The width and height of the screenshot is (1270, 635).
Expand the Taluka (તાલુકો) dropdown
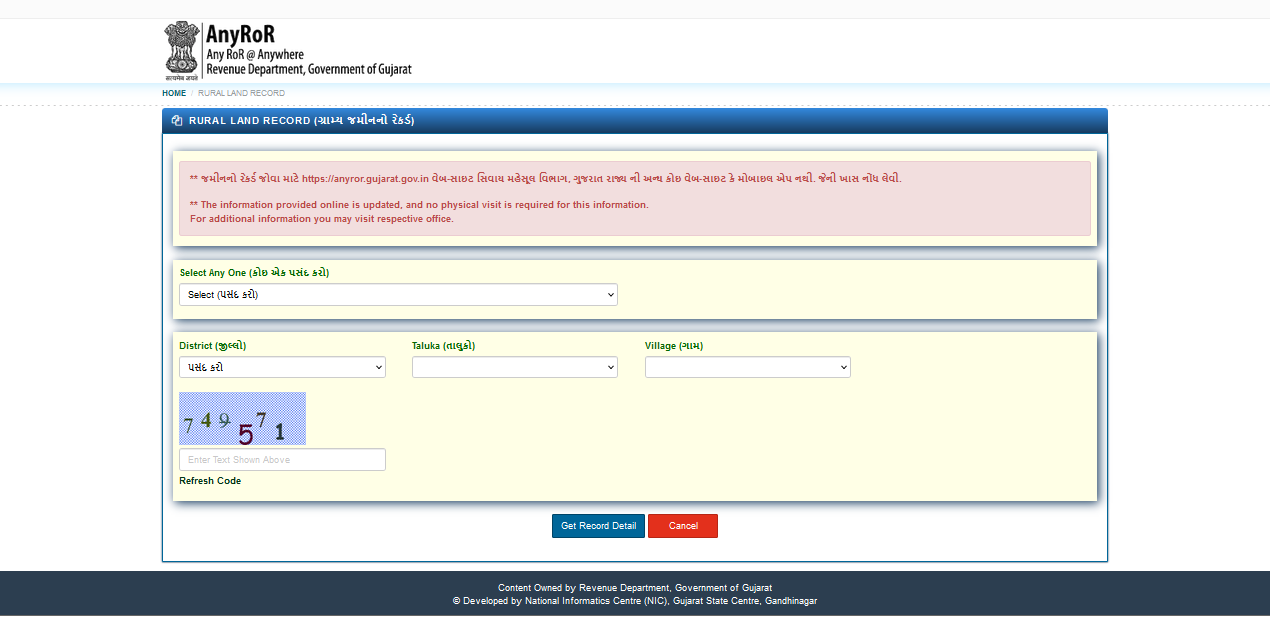[514, 367]
